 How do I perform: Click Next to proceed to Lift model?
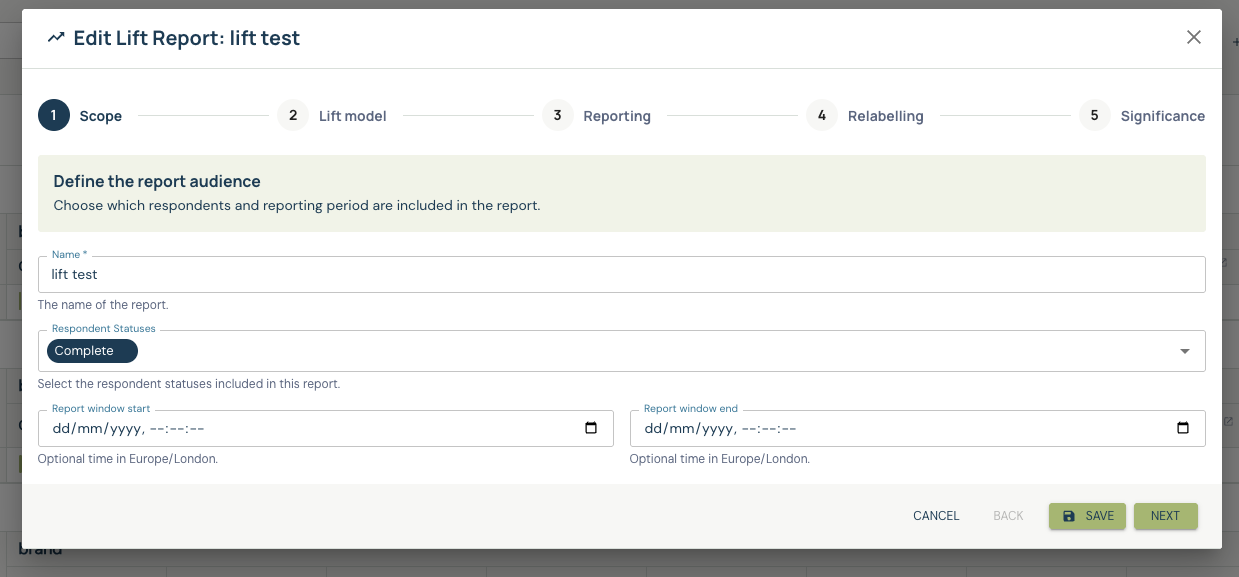tap(1165, 516)
